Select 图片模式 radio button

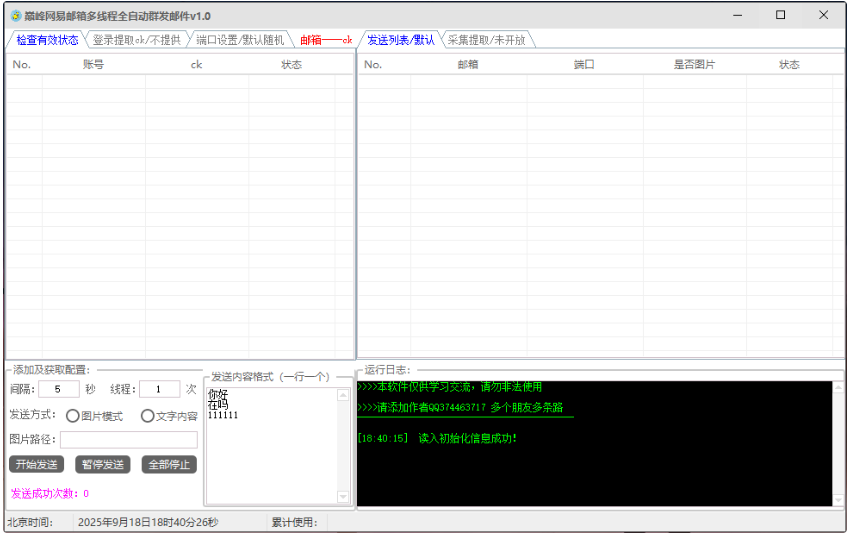pos(73,416)
